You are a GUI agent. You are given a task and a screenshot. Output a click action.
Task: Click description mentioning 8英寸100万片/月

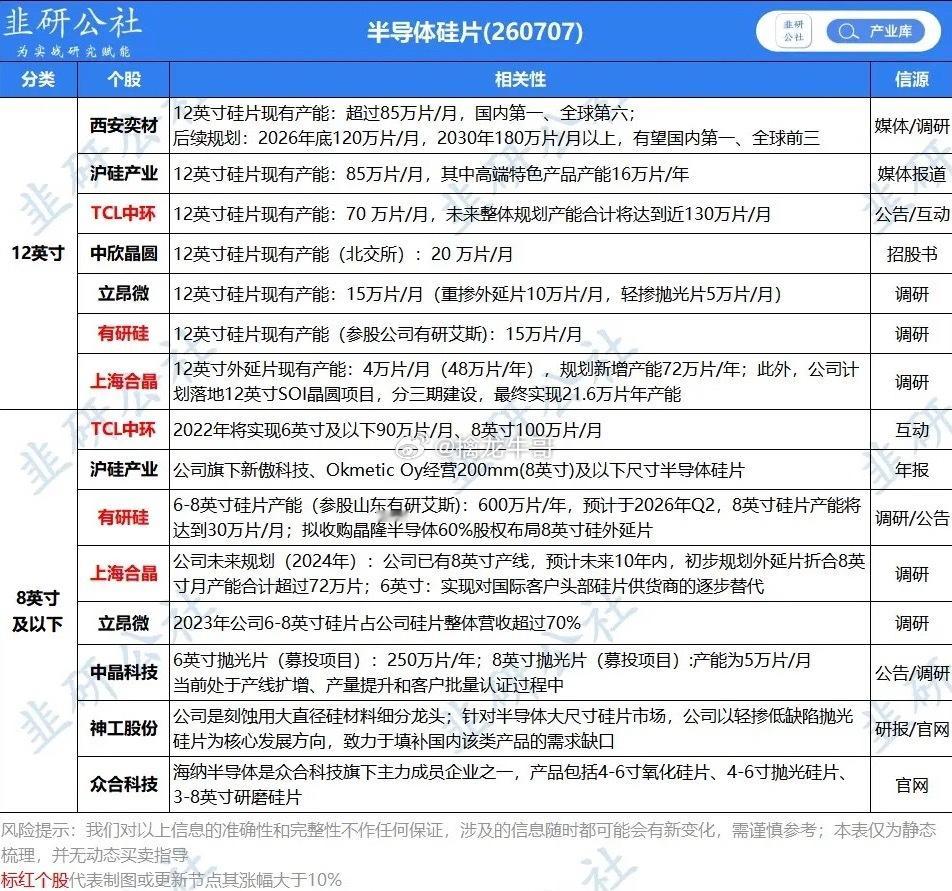click(387, 430)
